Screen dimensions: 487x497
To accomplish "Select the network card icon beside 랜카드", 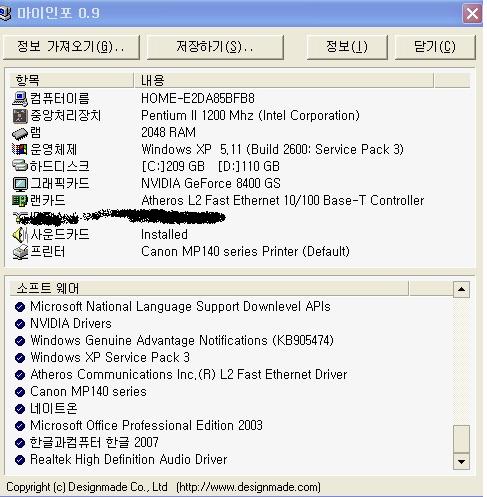I will click(20, 201).
